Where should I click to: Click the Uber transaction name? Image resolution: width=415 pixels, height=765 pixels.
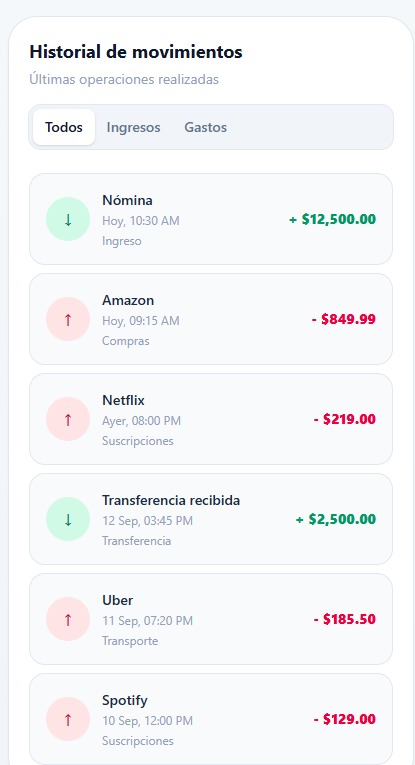coord(118,600)
